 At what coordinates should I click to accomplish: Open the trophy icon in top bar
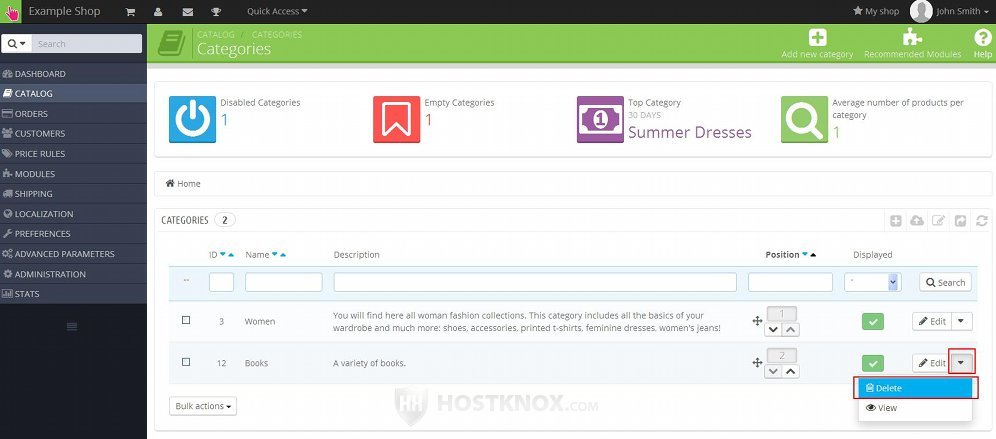(x=216, y=11)
